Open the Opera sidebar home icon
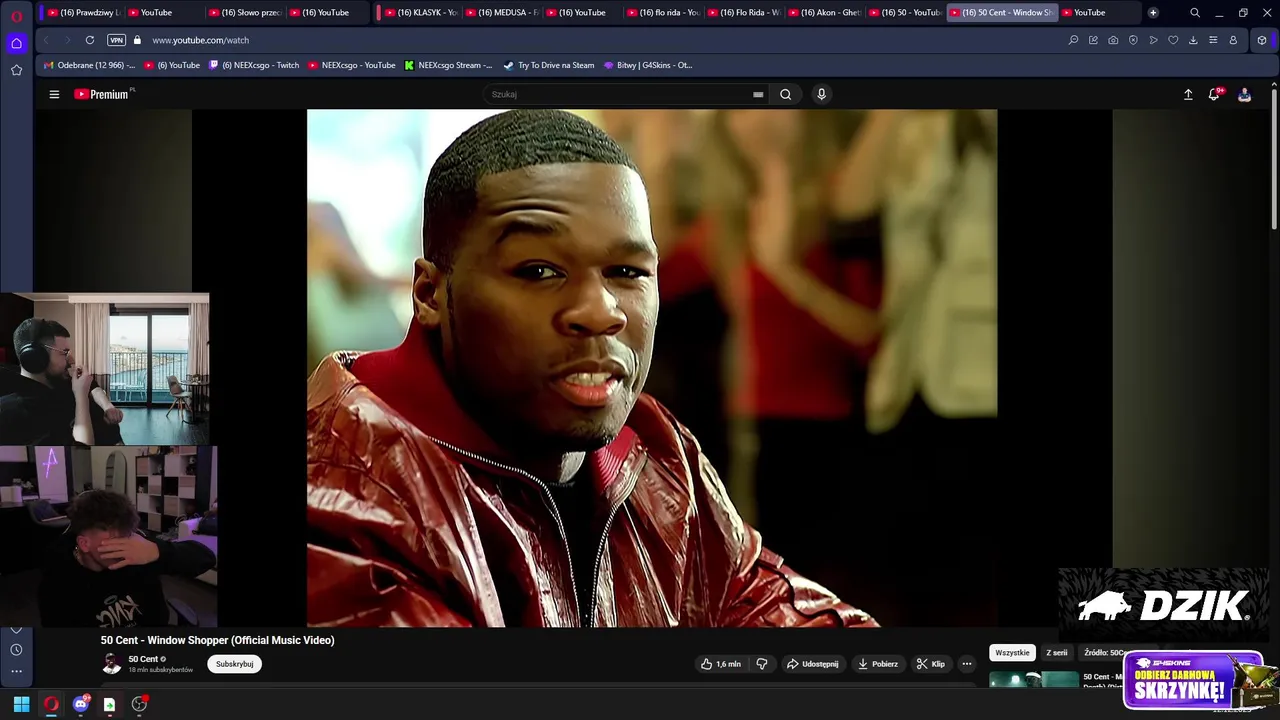The height and width of the screenshot is (720, 1280). tap(16, 43)
